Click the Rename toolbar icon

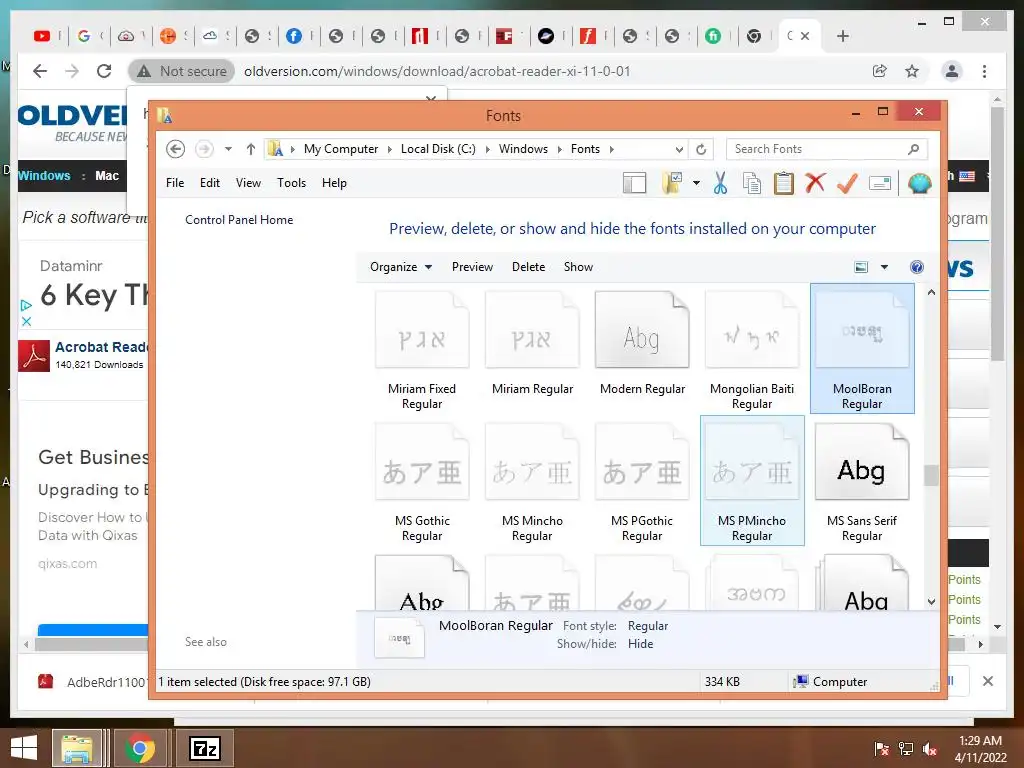click(x=880, y=184)
